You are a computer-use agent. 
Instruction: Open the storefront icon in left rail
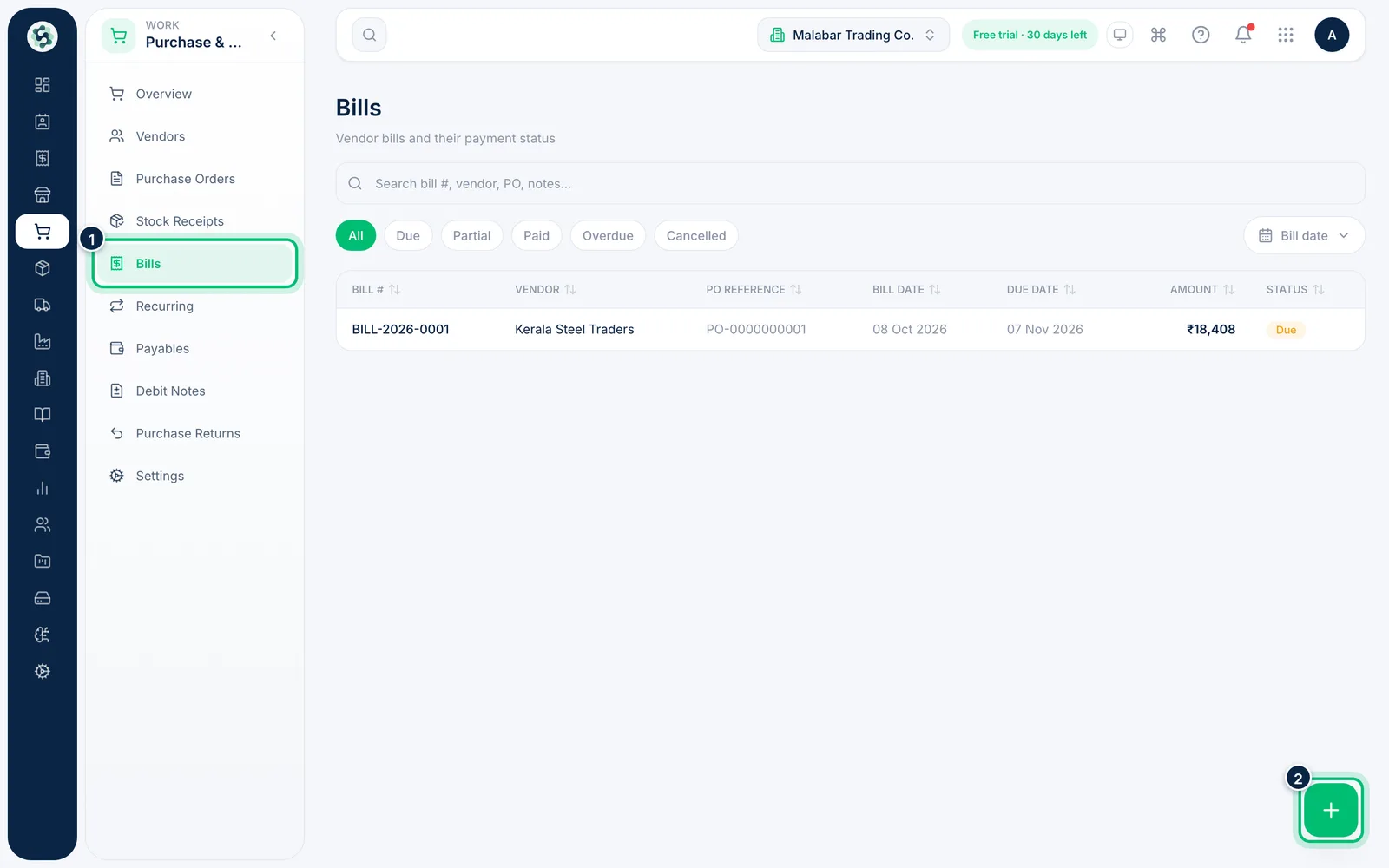pyautogui.click(x=42, y=194)
